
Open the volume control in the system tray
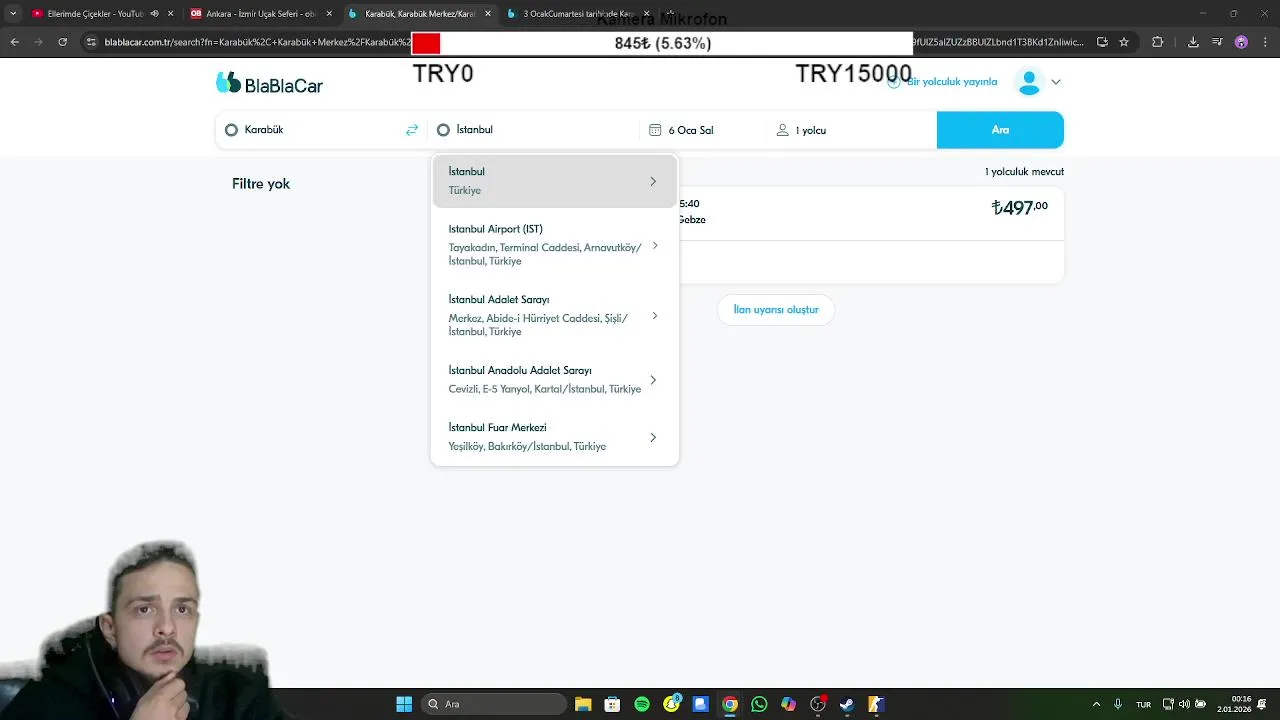coord(1184,704)
